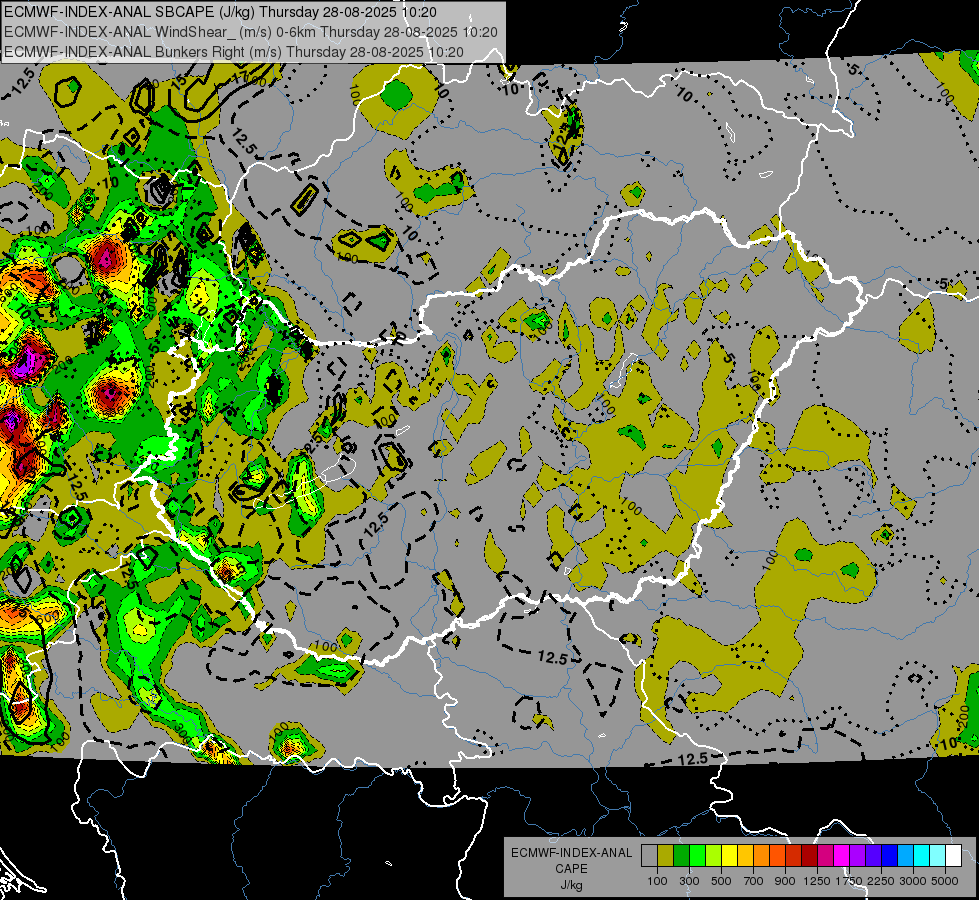Choose the dark red swatch before 1250
The width and height of the screenshot is (979, 900).
(x=810, y=855)
